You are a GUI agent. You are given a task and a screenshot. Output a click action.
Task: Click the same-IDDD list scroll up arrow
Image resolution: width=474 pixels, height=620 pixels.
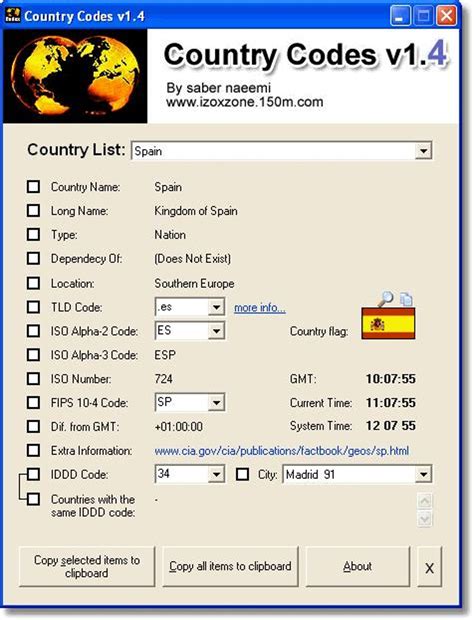(x=424, y=501)
